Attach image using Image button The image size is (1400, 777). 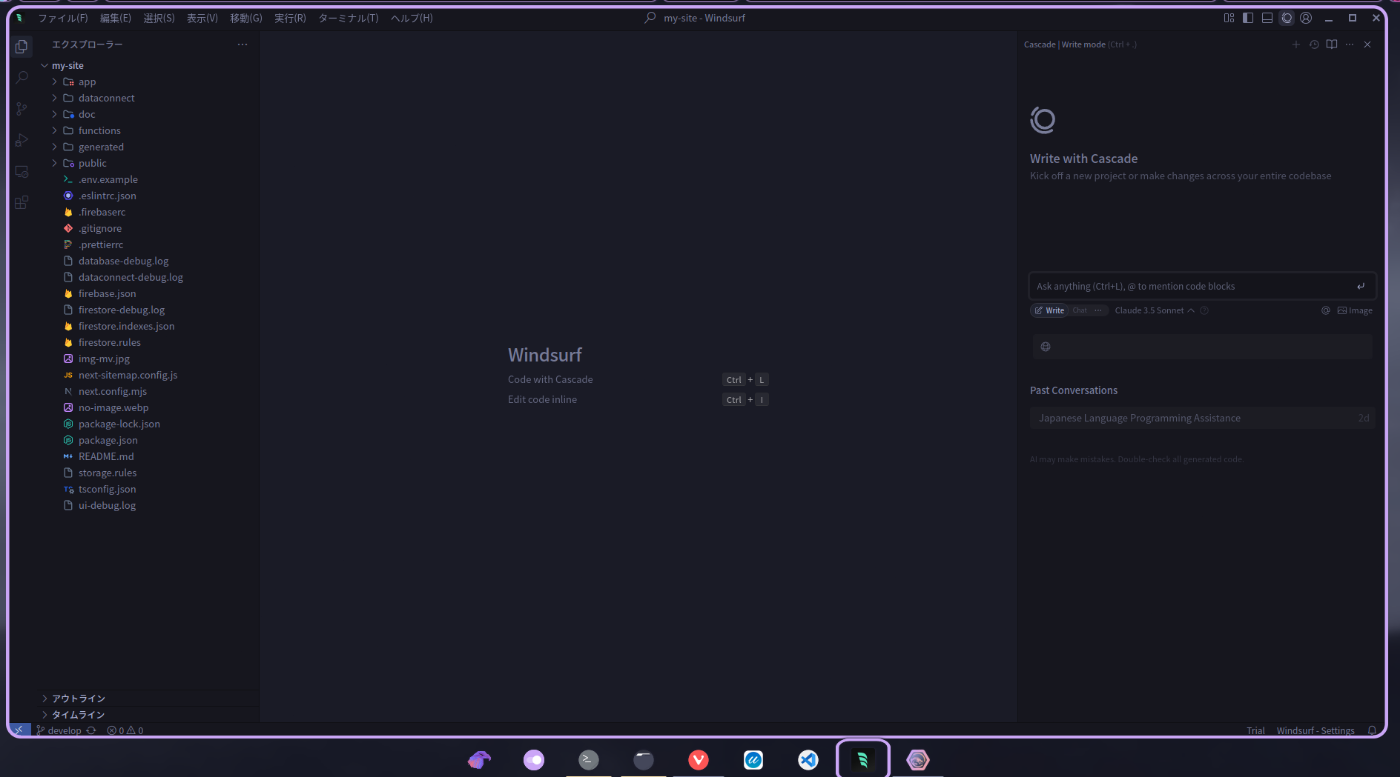(x=1355, y=311)
